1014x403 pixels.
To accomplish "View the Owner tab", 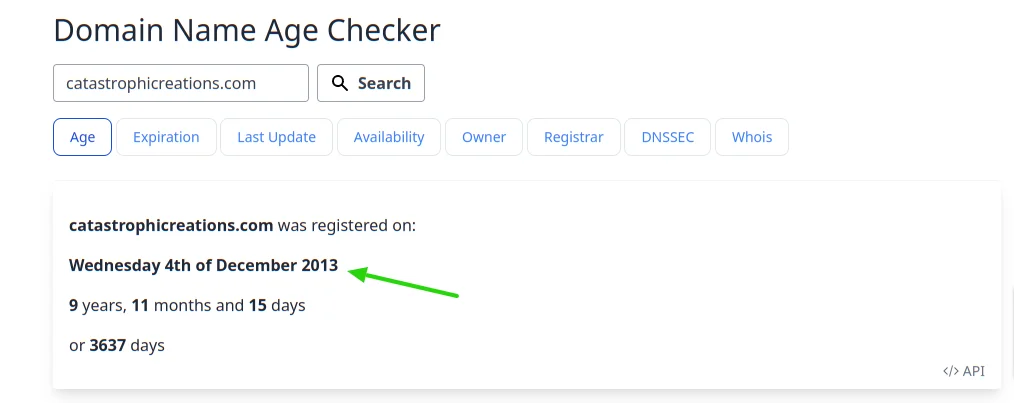I will (484, 137).
